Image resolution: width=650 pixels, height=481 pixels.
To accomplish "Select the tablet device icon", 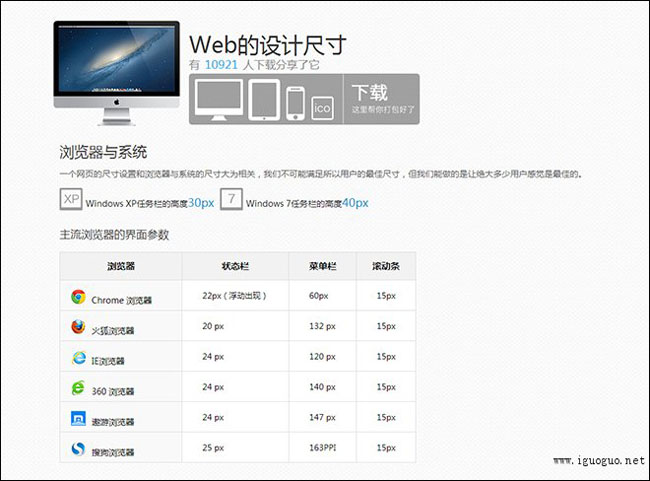I will [263, 100].
